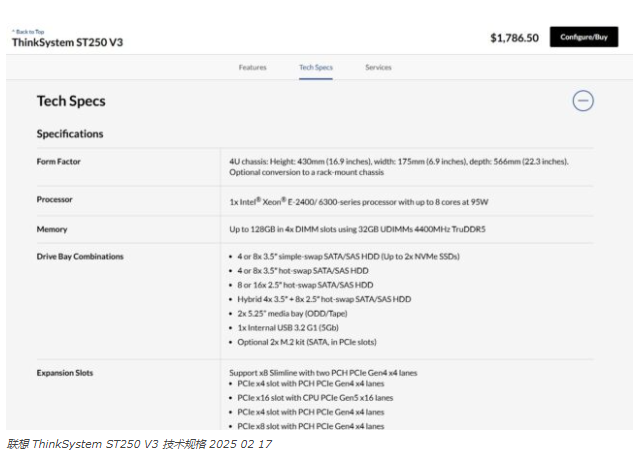
Task: Click 'Support x8 Slimline with two PCH' text
Action: tap(323, 373)
